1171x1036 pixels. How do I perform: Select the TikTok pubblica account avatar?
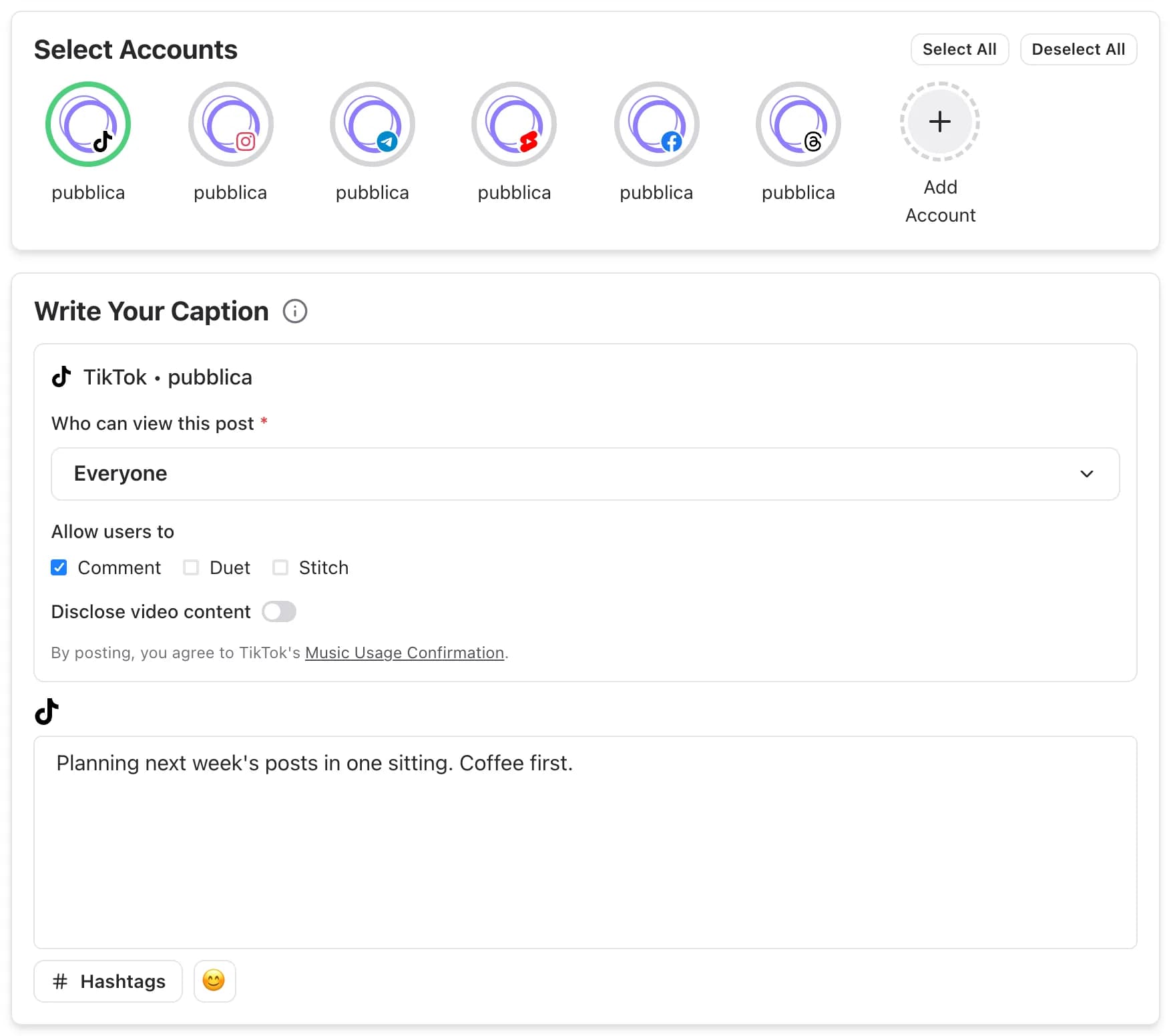point(88,124)
